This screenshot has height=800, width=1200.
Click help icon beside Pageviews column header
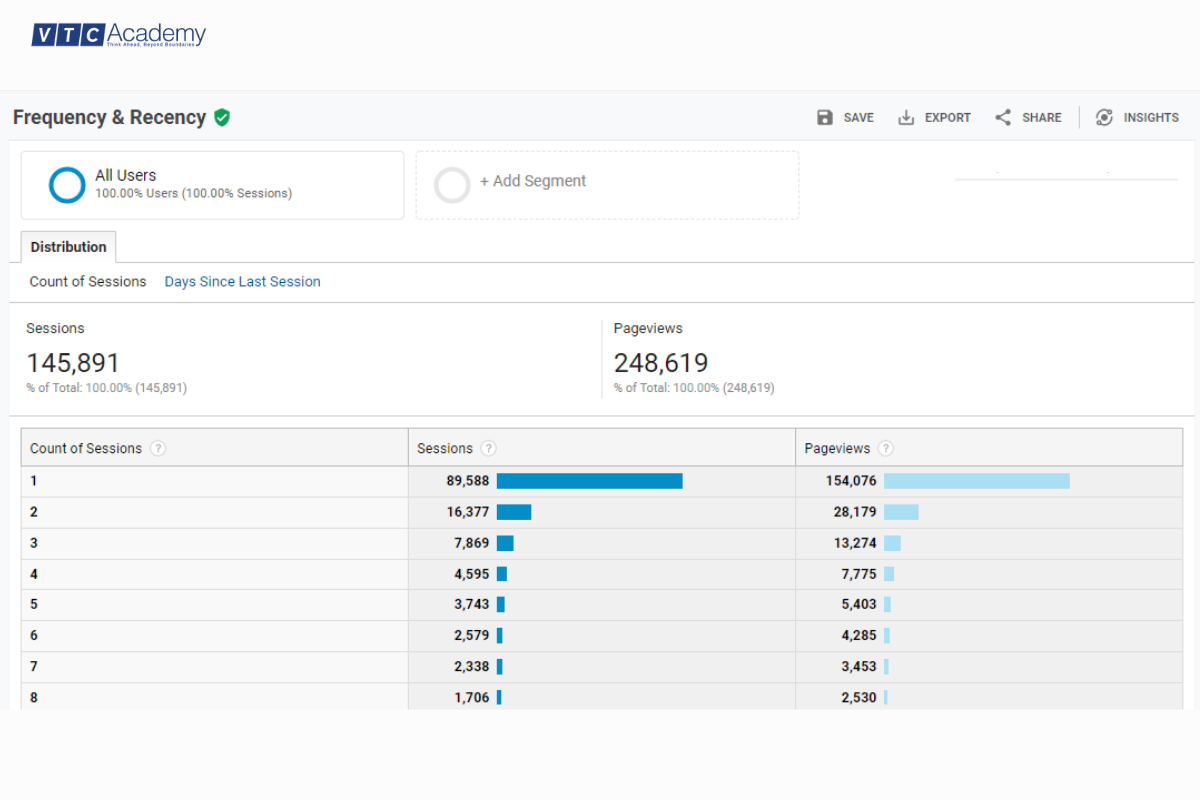pos(885,448)
